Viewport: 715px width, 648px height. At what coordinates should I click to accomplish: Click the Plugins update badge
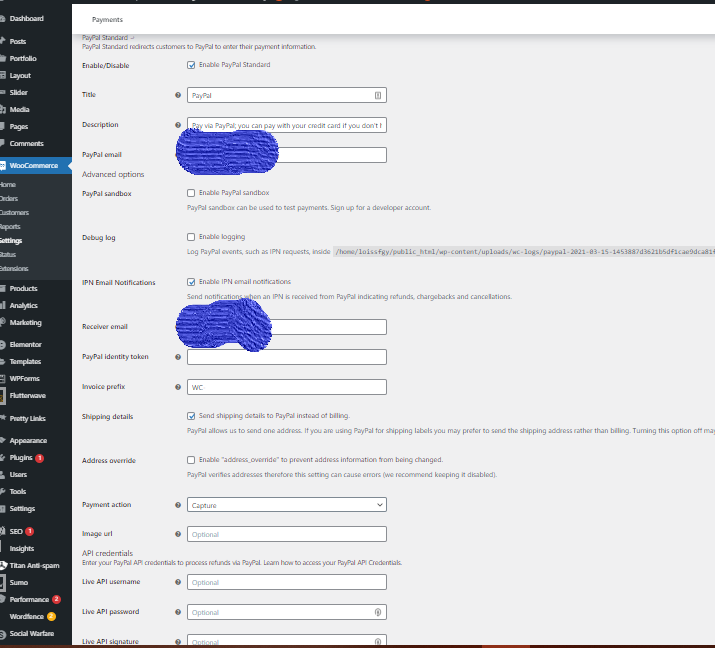point(40,458)
